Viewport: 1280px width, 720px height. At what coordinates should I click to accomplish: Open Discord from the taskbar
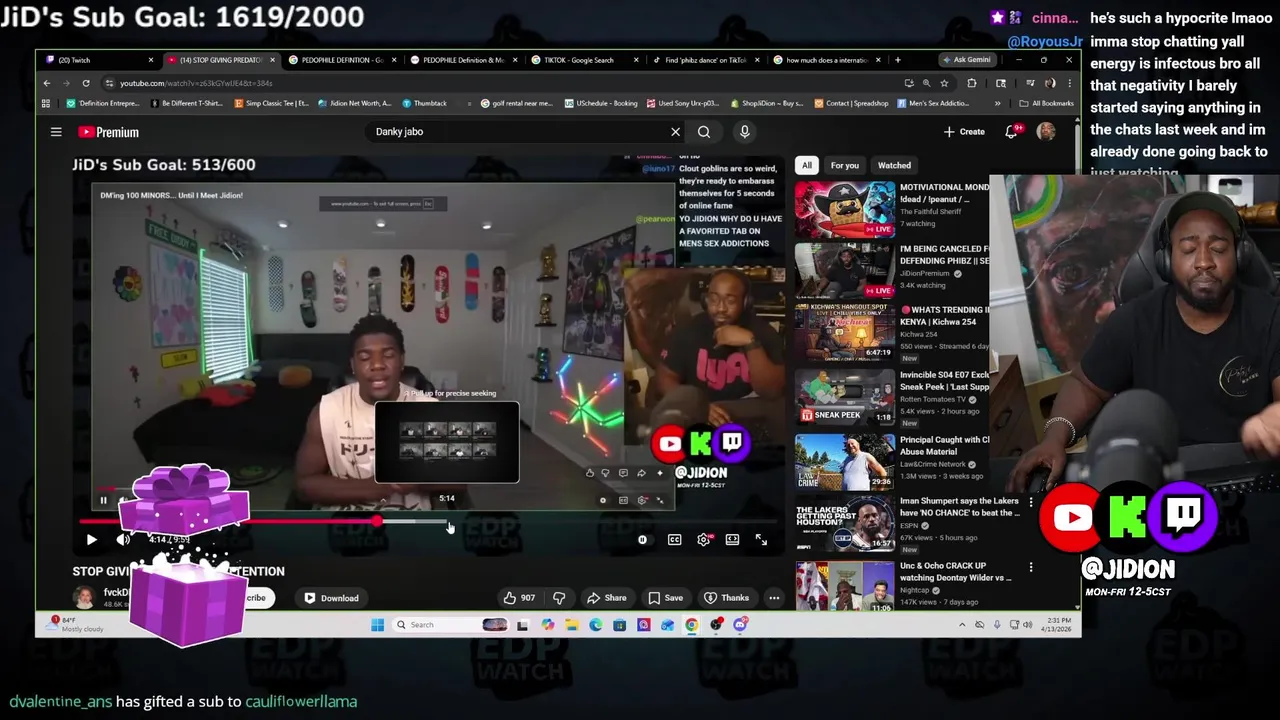[740, 625]
